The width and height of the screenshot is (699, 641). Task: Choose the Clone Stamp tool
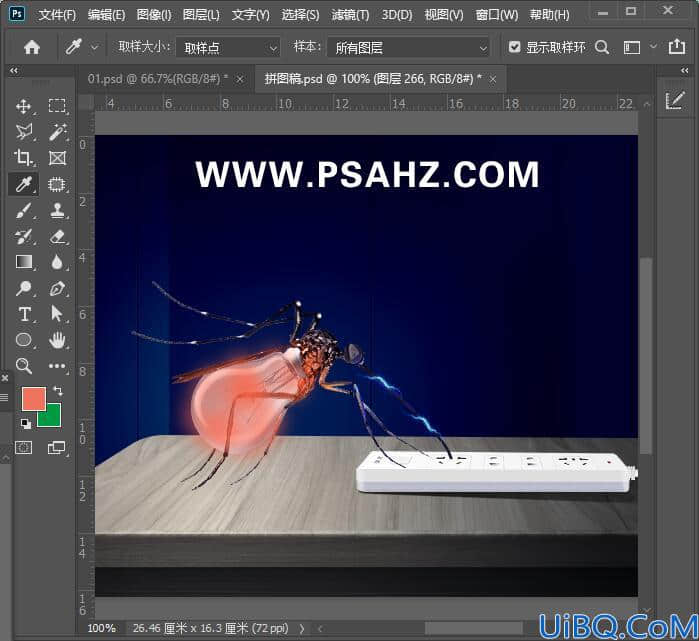[58, 210]
